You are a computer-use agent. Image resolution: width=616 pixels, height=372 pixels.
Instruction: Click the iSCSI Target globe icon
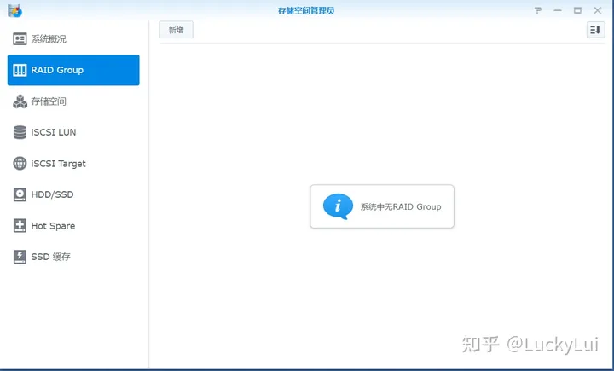tap(20, 163)
